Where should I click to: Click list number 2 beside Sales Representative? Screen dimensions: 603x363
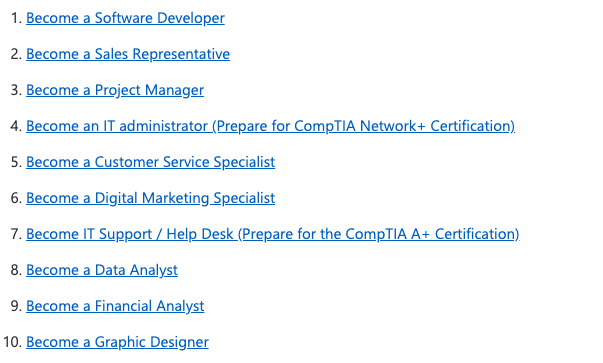pos(17,54)
